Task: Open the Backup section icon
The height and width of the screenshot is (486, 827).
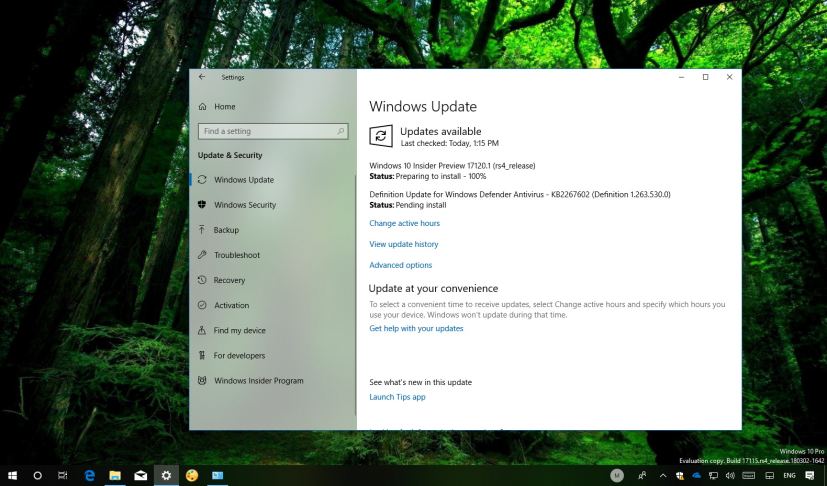Action: [x=202, y=230]
